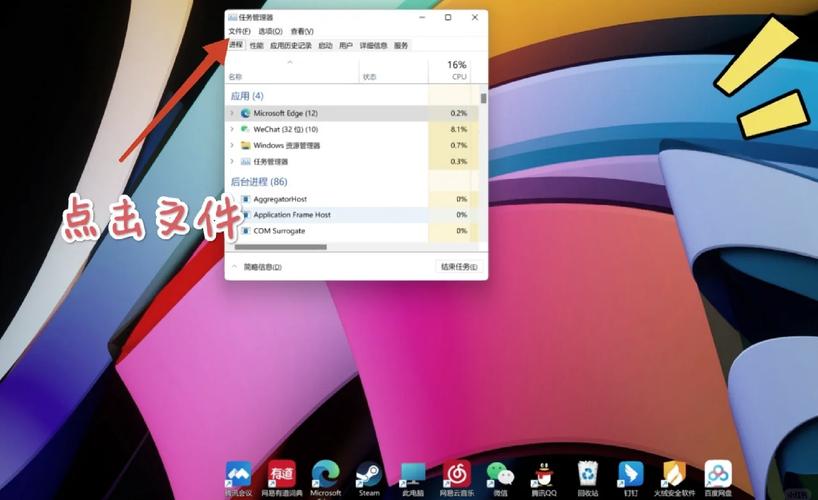Open the 微信 desktop icon

point(500,475)
